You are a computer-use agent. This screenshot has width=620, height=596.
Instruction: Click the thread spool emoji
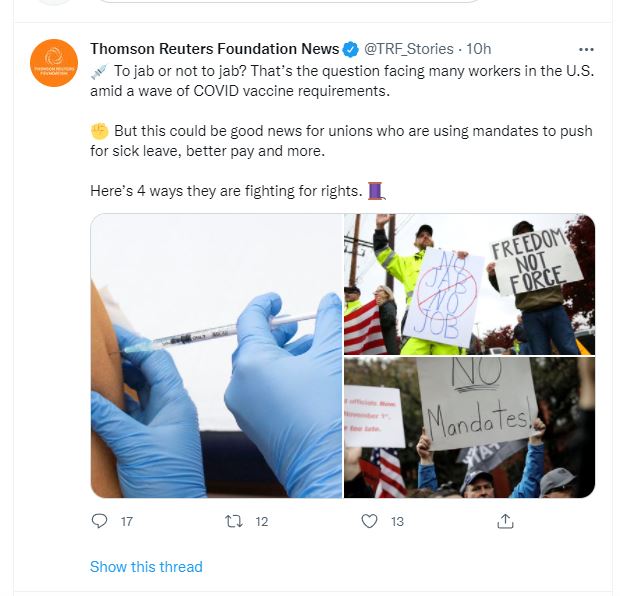(376, 191)
